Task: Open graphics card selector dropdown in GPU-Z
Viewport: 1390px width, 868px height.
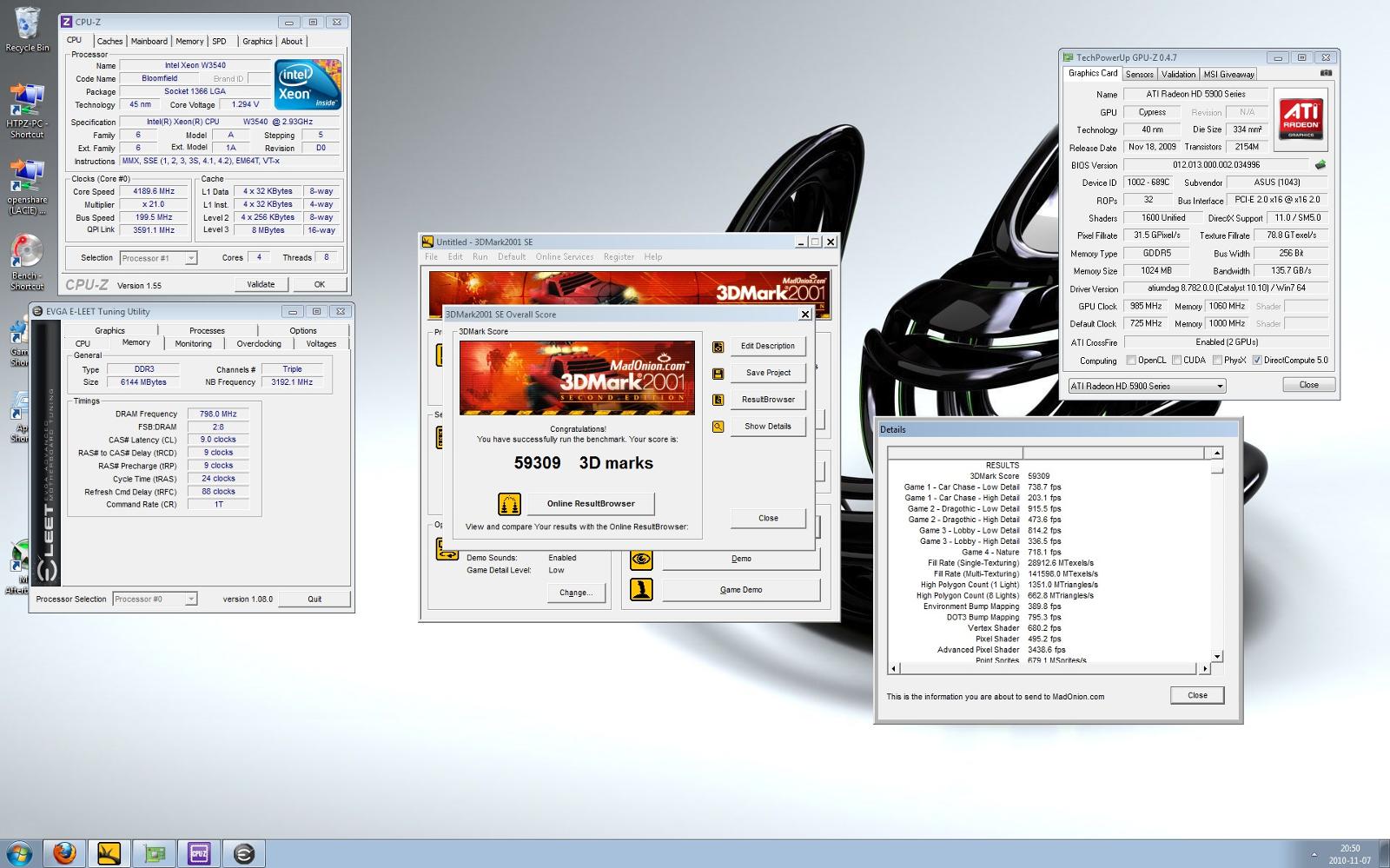Action: 1147,386
